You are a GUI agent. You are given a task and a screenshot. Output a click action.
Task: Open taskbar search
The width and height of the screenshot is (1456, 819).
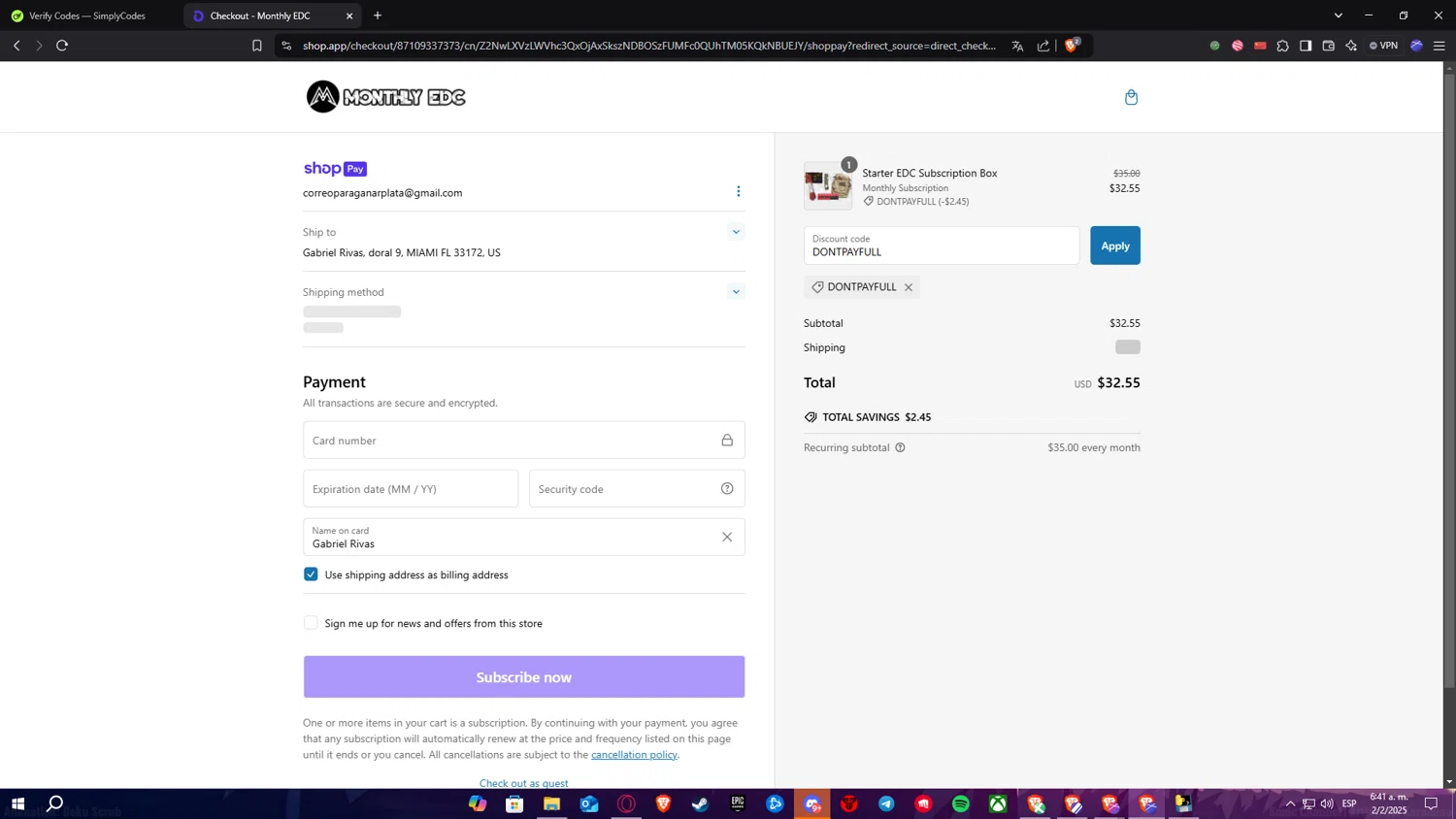(55, 803)
